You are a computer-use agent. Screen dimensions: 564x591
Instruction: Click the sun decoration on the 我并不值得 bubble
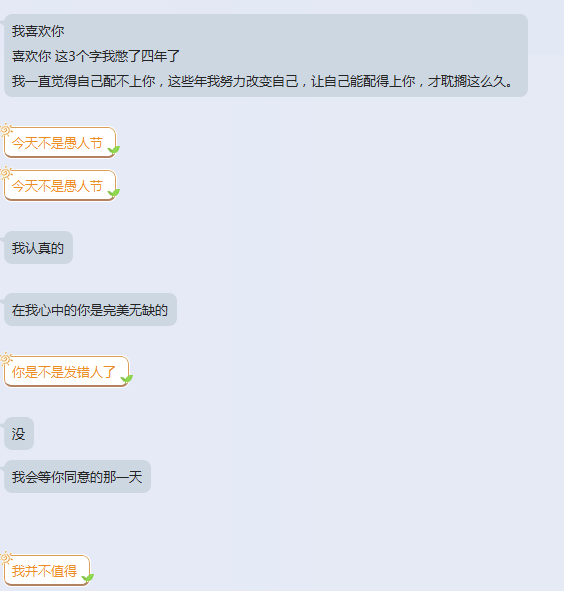pyautogui.click(x=6, y=558)
